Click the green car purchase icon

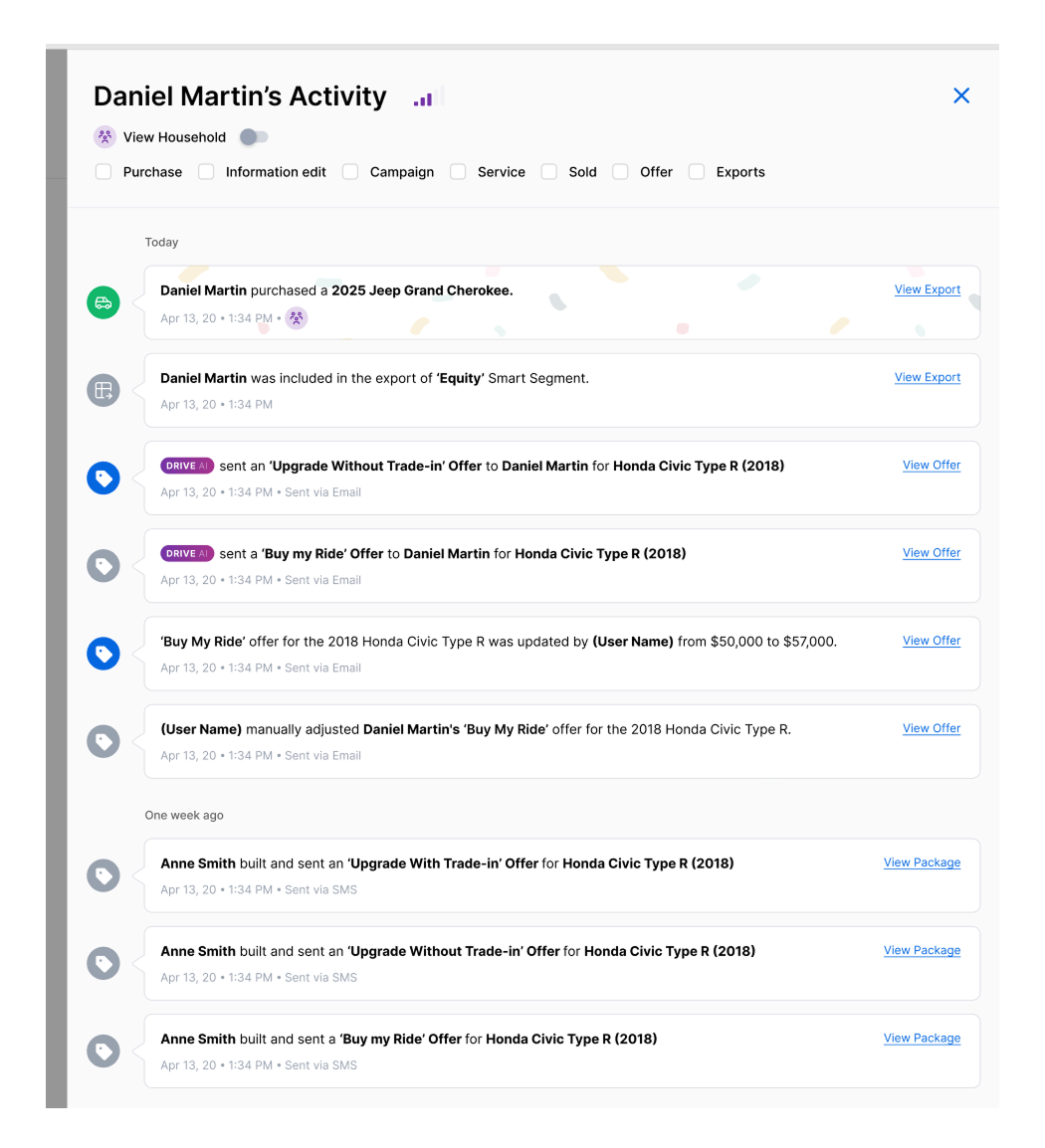pyautogui.click(x=104, y=302)
